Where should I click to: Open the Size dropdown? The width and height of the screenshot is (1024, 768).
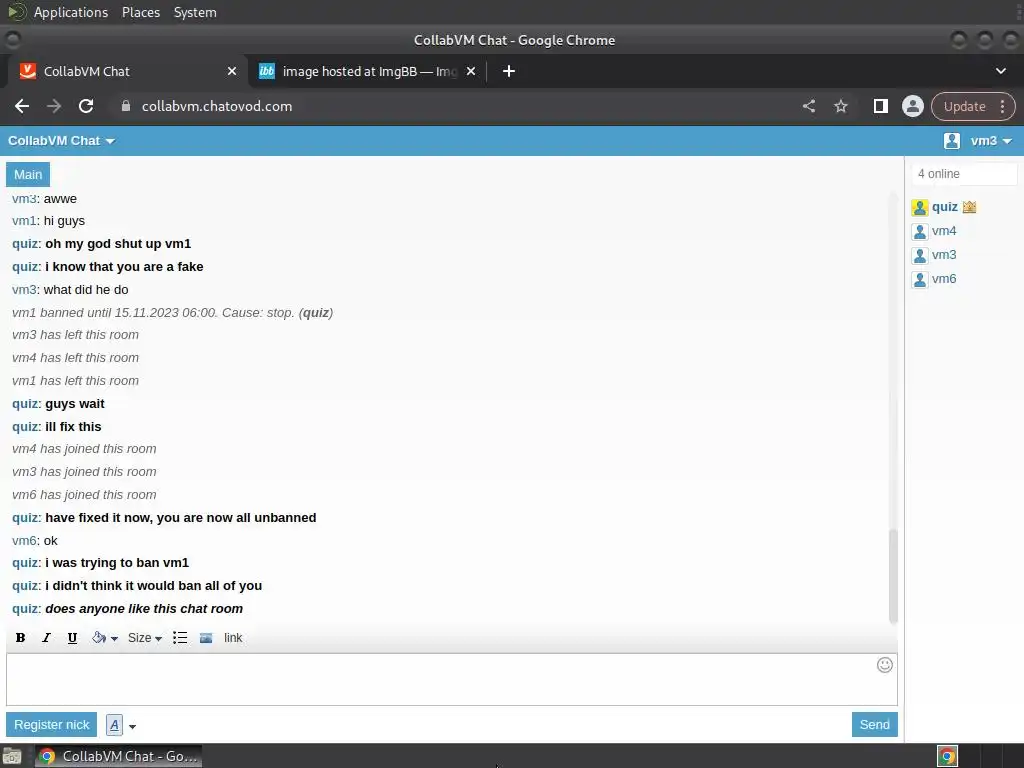click(x=144, y=638)
